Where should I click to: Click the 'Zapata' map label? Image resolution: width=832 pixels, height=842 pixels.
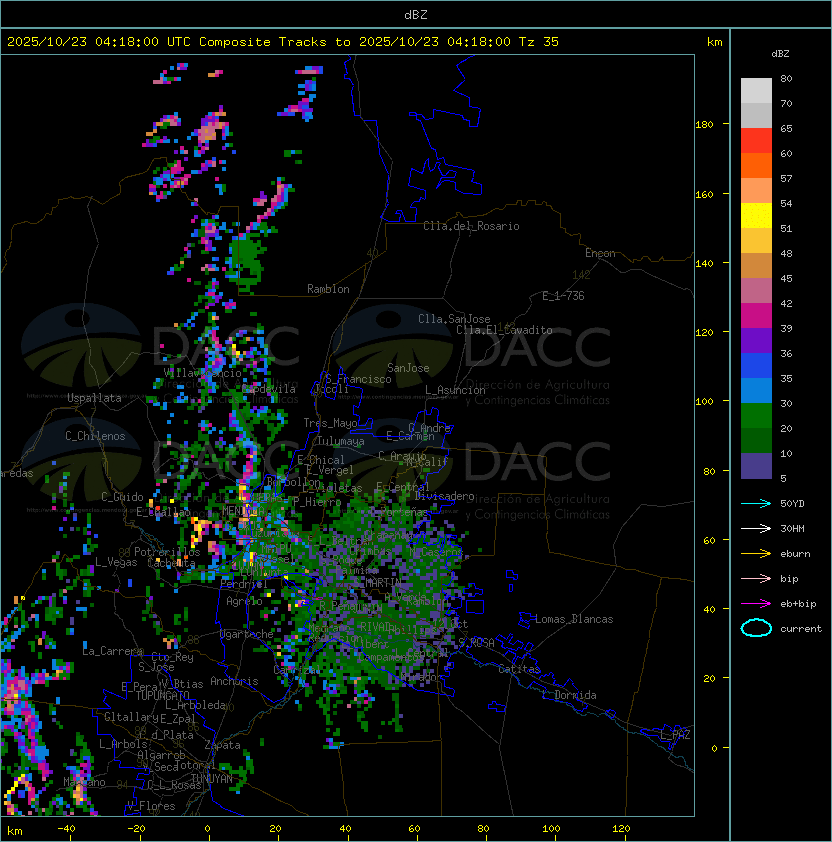222,745
